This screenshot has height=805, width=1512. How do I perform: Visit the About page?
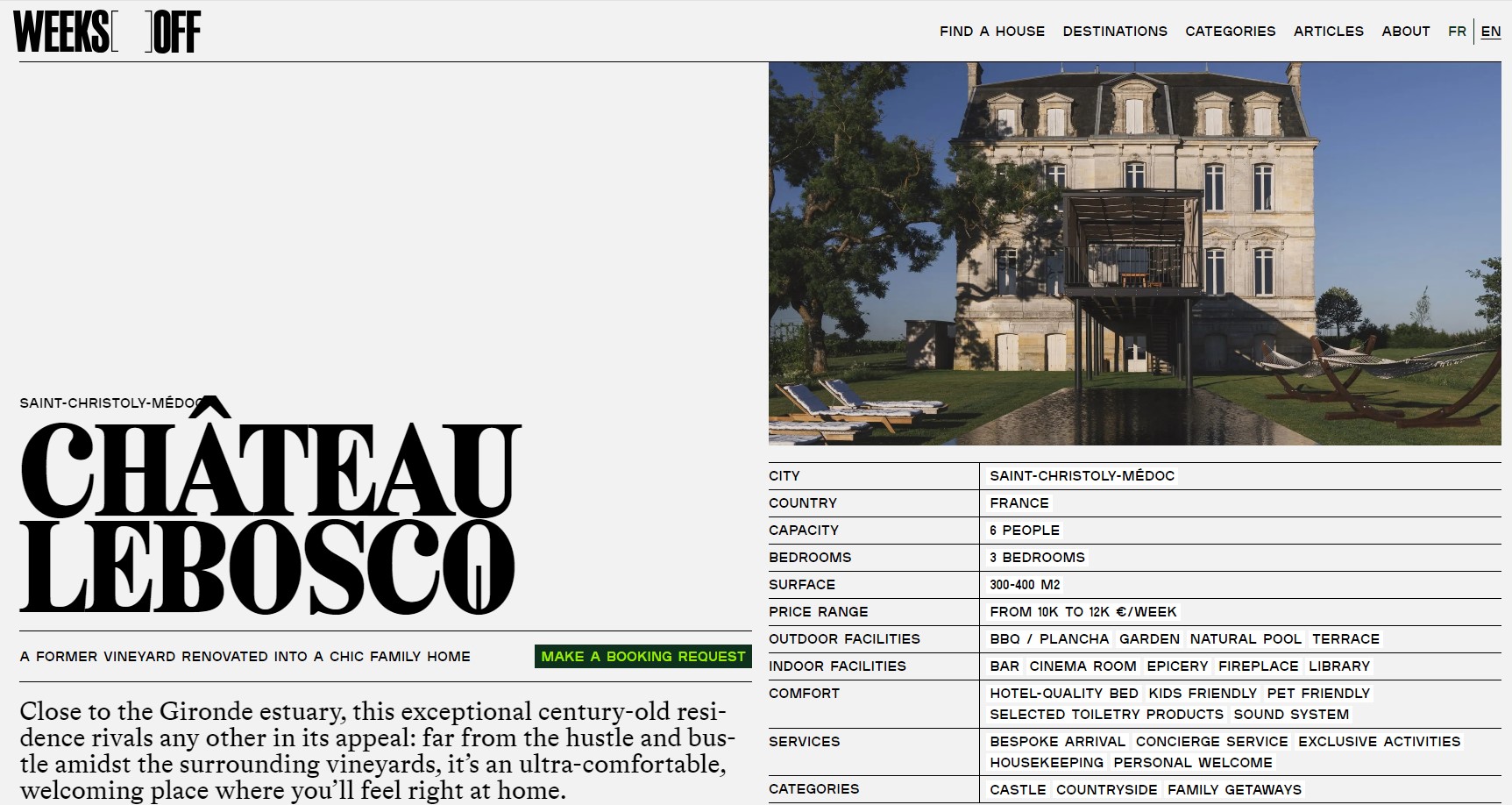point(1405,32)
